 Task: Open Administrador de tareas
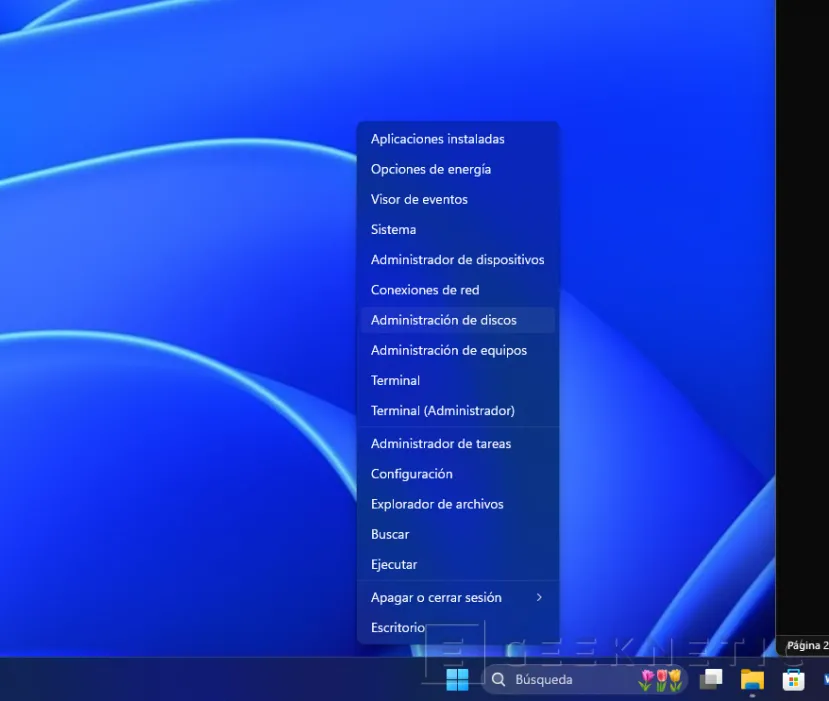[x=441, y=443]
